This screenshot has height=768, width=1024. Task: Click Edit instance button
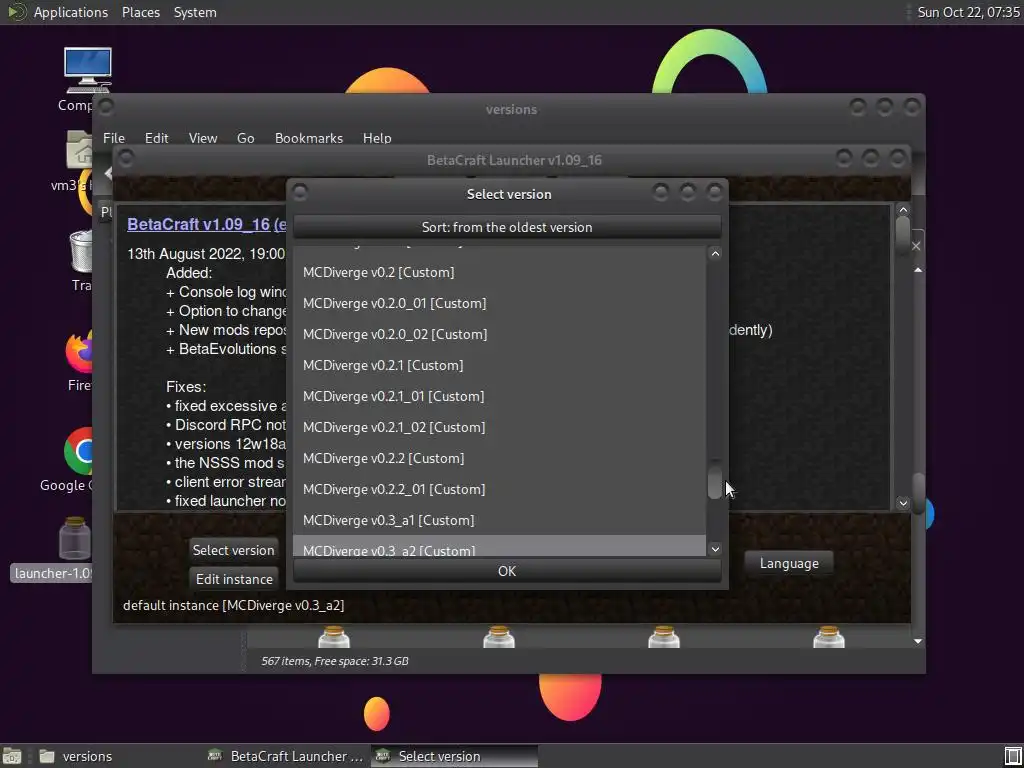click(x=234, y=579)
